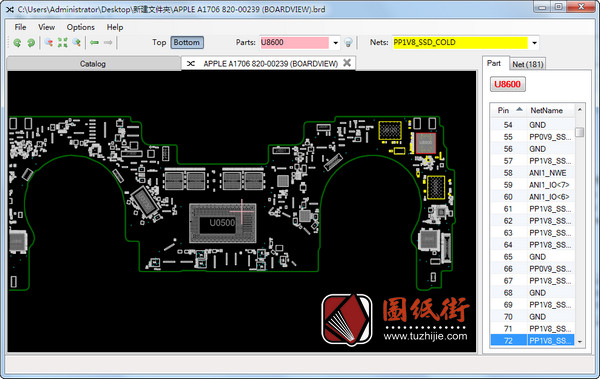Select pin 66 PP0V9_SS row

(533, 269)
